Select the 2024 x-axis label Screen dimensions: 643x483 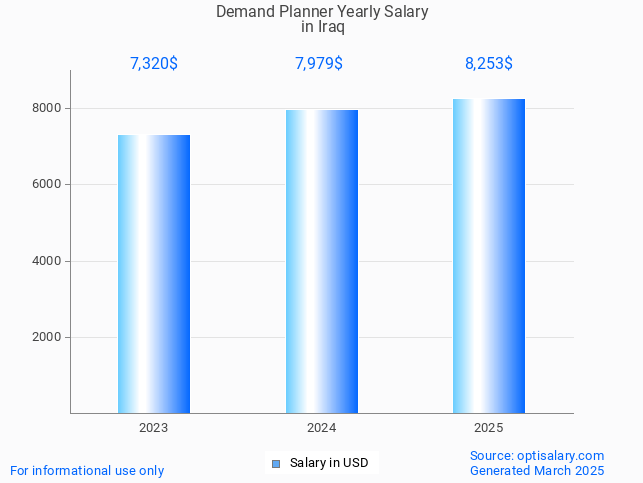pos(321,427)
